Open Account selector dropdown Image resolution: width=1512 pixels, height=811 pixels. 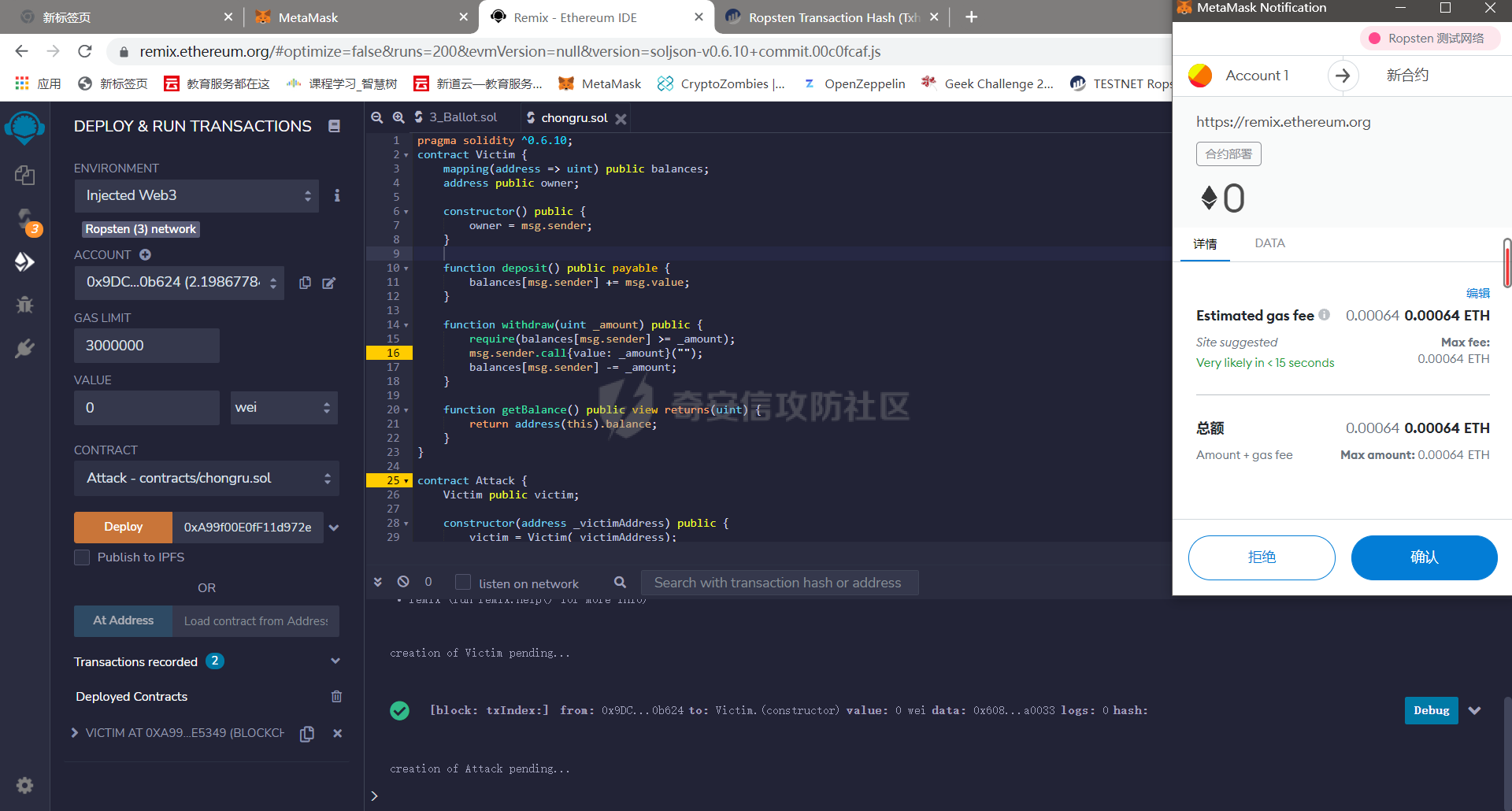click(x=180, y=283)
